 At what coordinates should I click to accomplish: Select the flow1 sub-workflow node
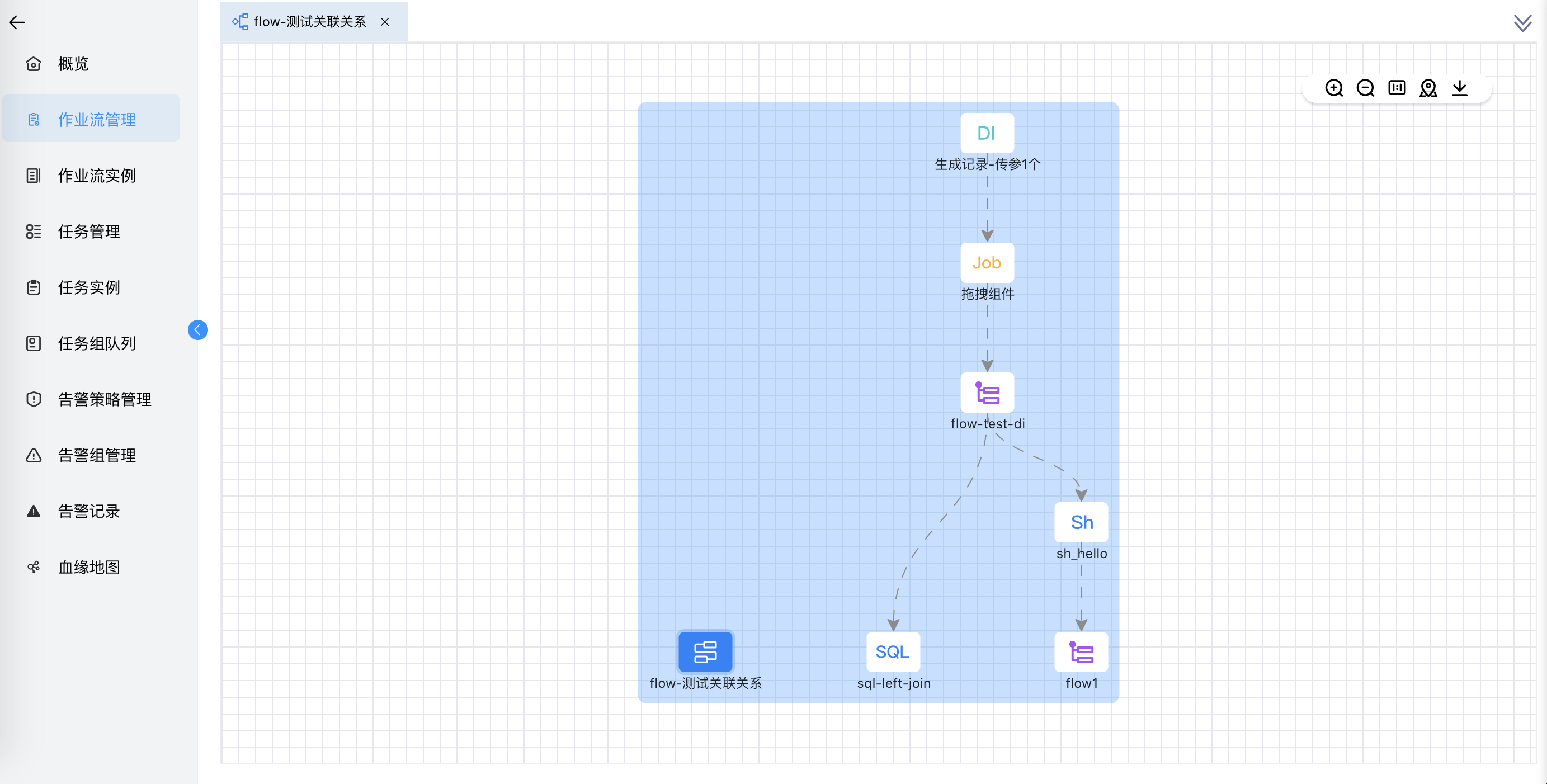point(1081,652)
